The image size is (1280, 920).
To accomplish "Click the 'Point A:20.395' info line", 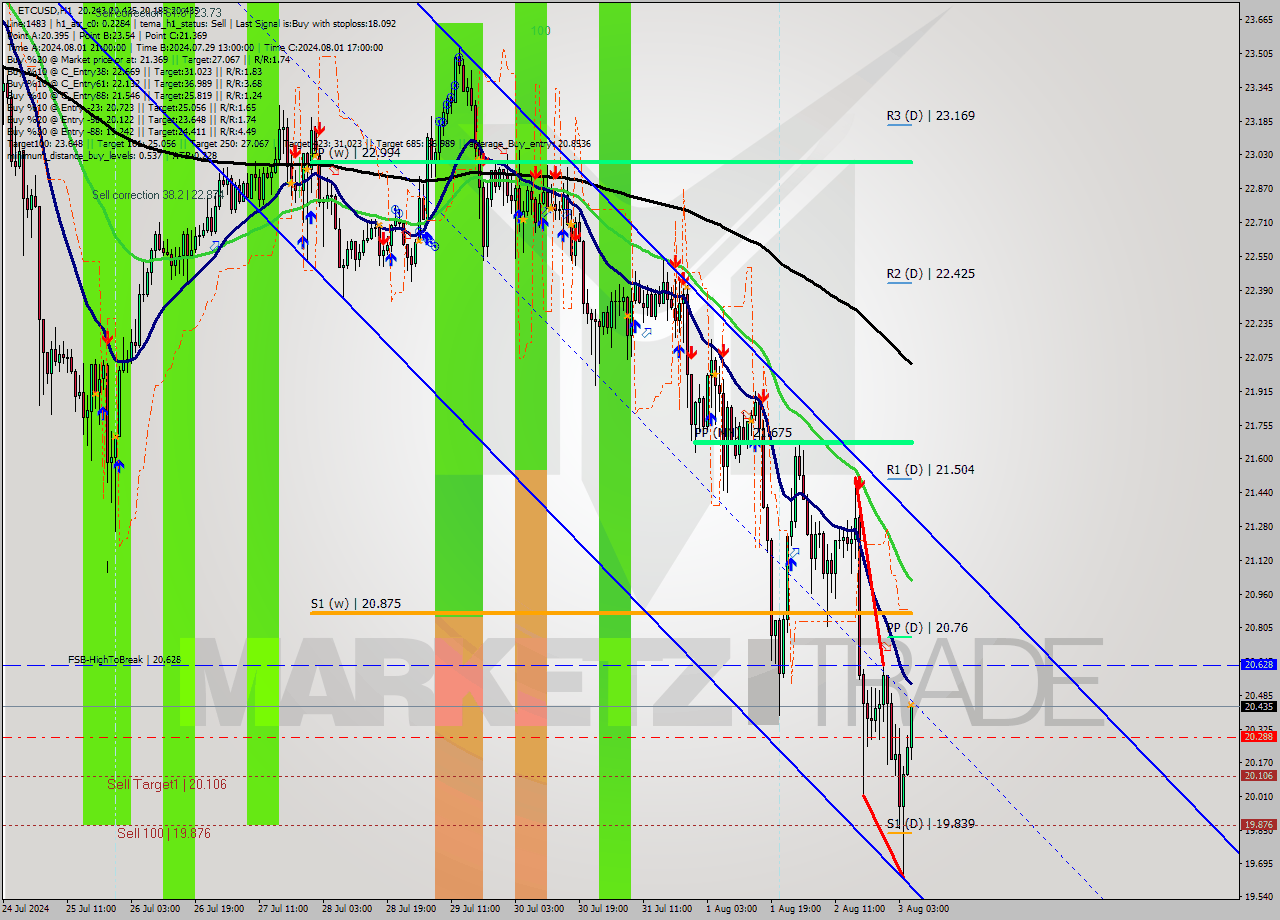I will pyautogui.click(x=40, y=35).
